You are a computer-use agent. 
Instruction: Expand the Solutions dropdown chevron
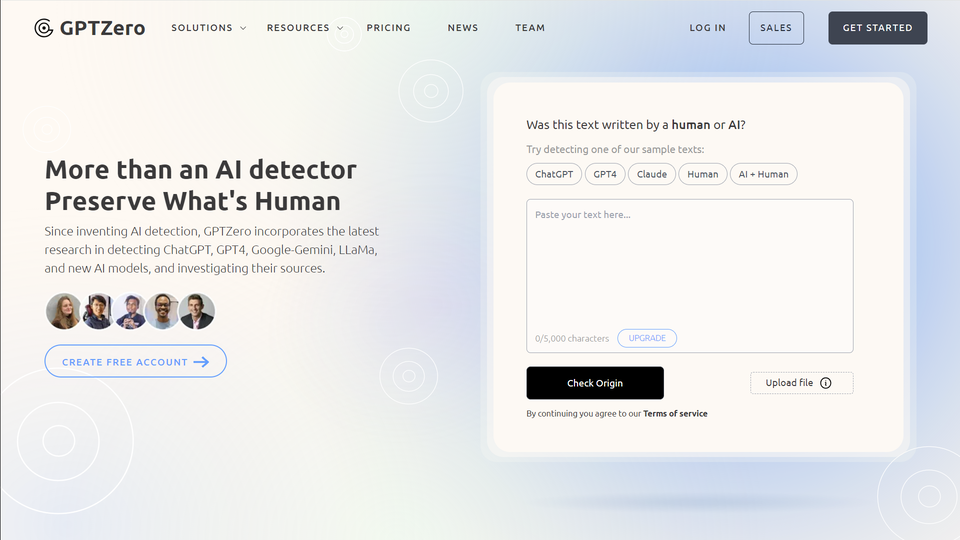[243, 28]
